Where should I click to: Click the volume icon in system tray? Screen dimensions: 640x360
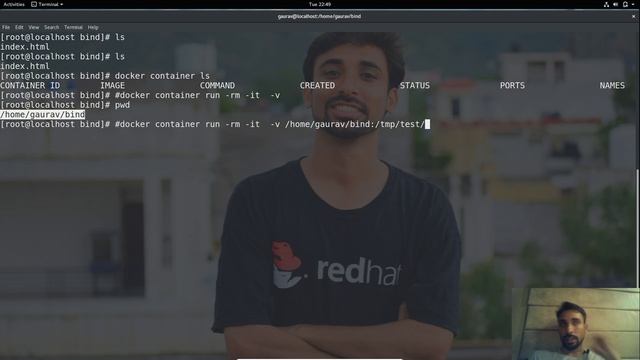pos(616,4)
